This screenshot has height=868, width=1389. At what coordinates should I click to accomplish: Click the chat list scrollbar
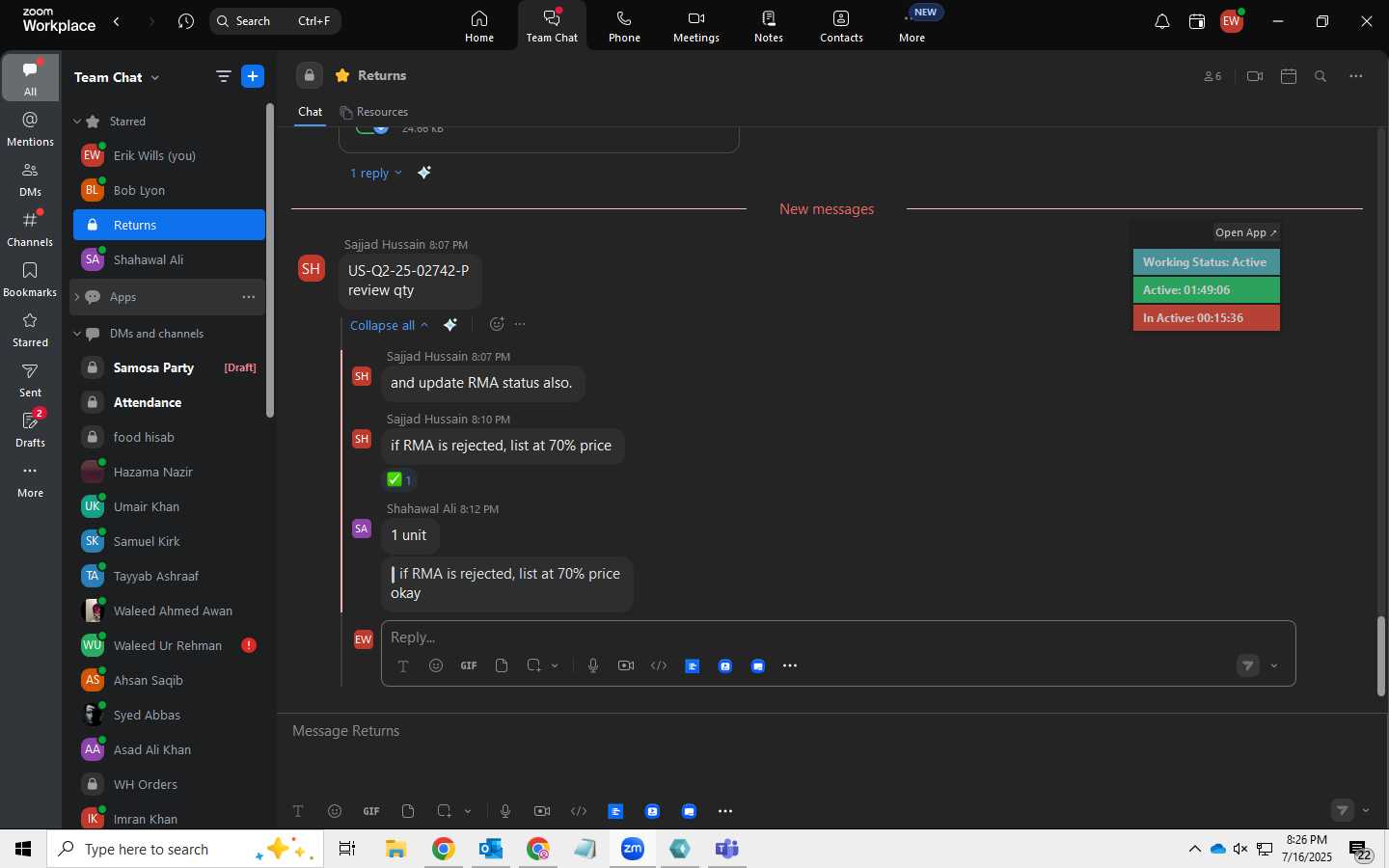pyautogui.click(x=270, y=260)
